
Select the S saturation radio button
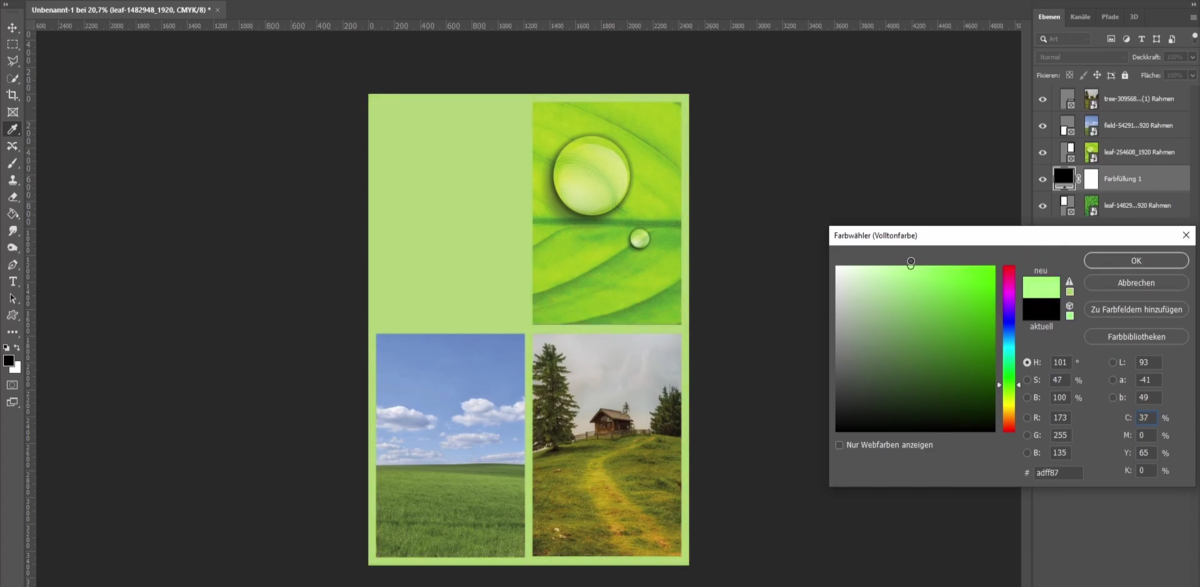pyautogui.click(x=1027, y=380)
